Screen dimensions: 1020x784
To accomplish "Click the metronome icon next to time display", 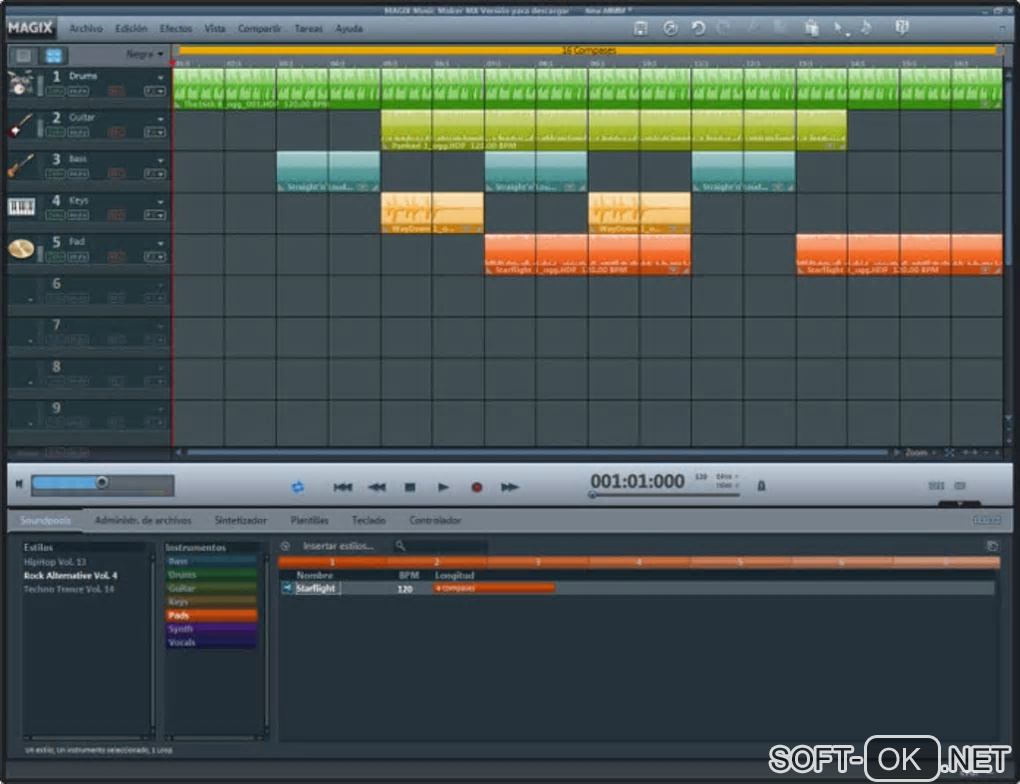I will (761, 485).
